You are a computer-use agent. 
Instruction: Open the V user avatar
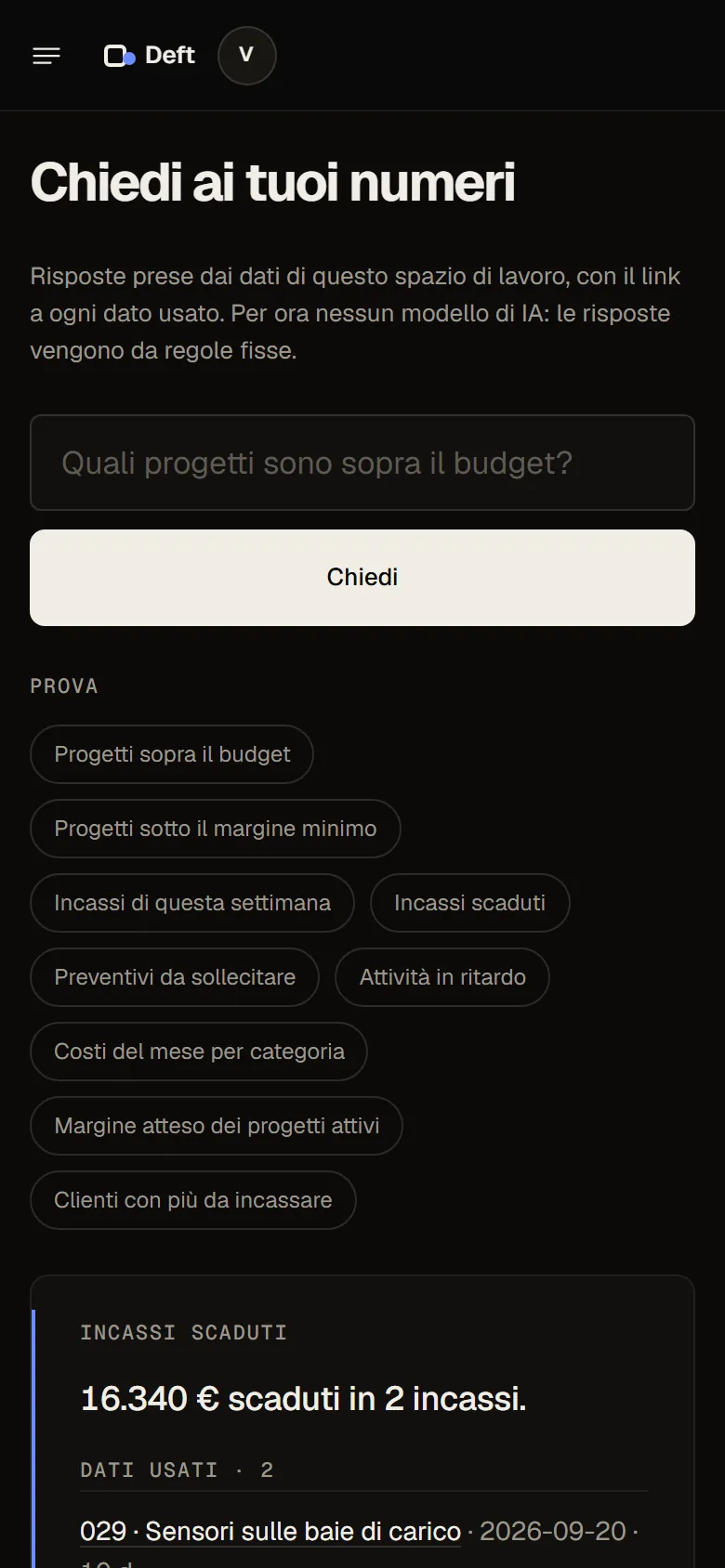point(246,56)
